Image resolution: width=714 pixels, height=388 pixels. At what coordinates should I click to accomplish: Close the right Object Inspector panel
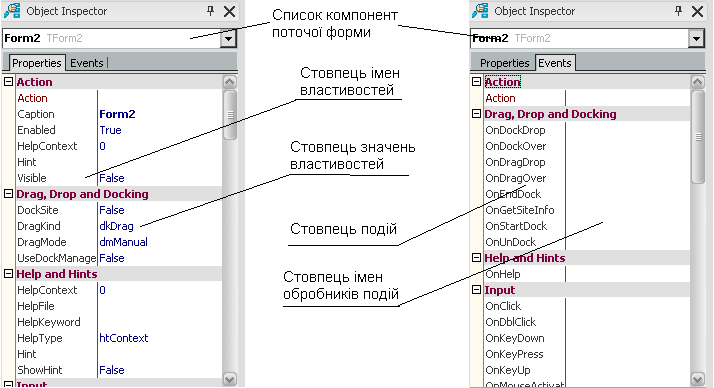point(698,11)
